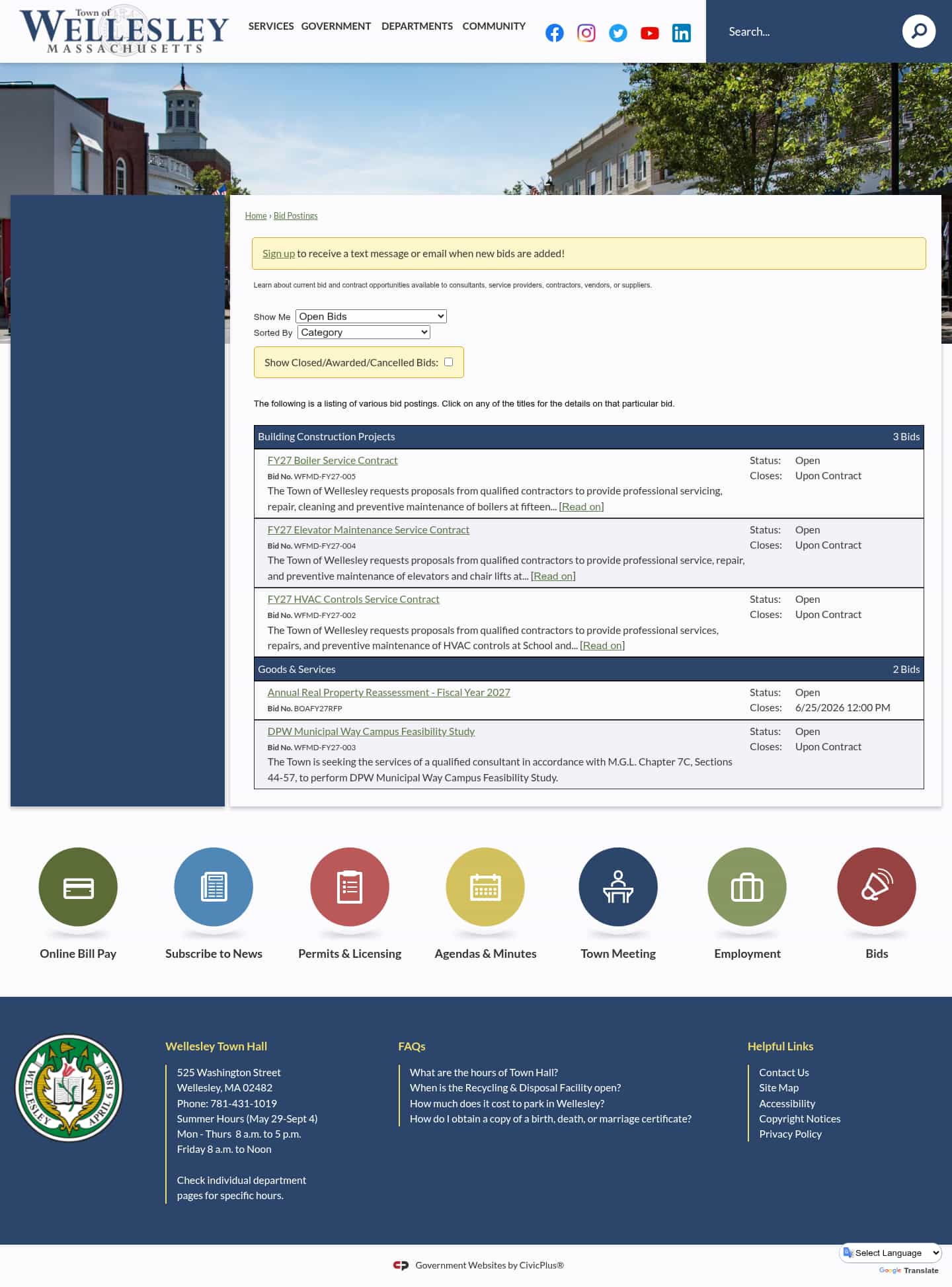Click Read on for the Boiler contract
Screen dimensions: 952x1287
point(581,506)
